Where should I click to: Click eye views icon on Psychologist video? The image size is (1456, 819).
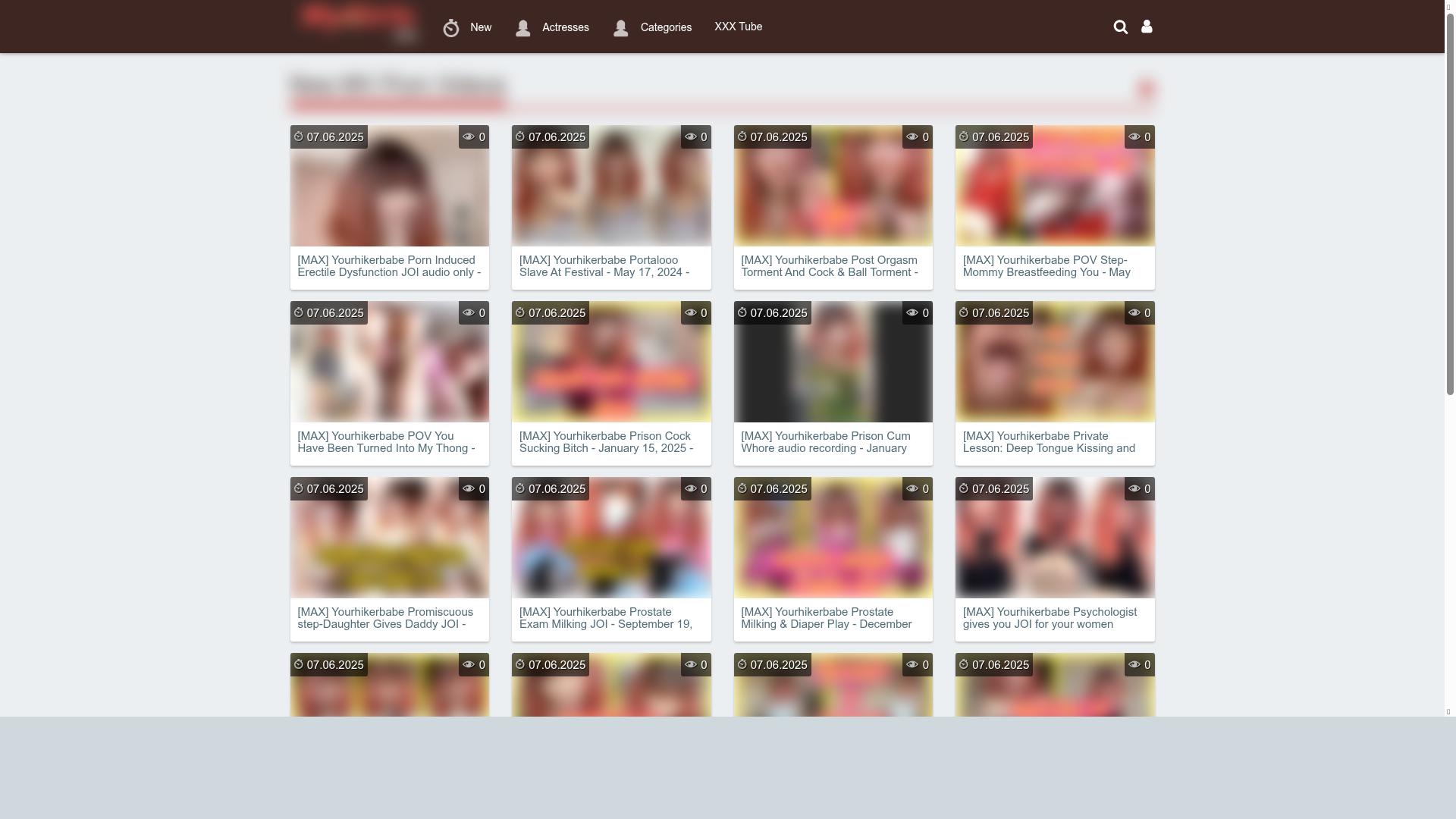coord(1134,489)
